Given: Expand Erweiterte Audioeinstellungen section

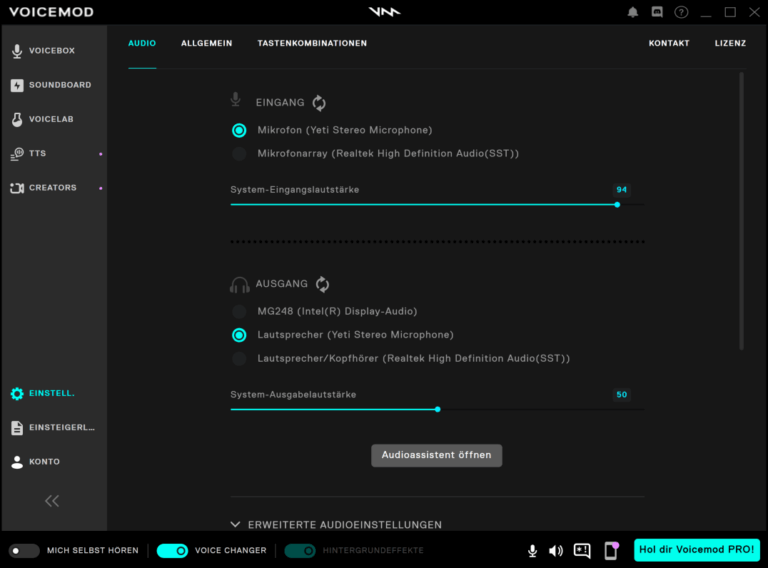Looking at the screenshot, I should tap(336, 524).
